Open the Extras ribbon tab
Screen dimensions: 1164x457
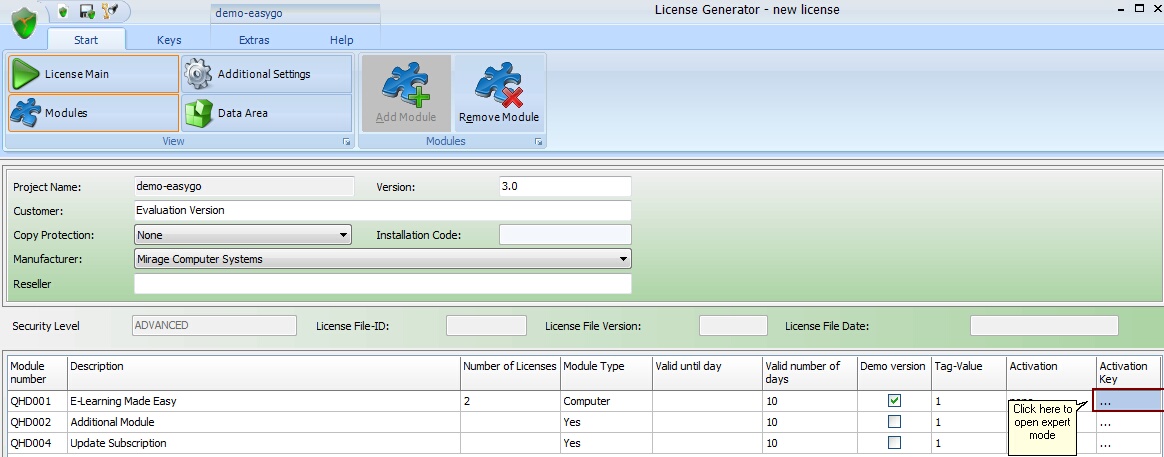click(254, 40)
